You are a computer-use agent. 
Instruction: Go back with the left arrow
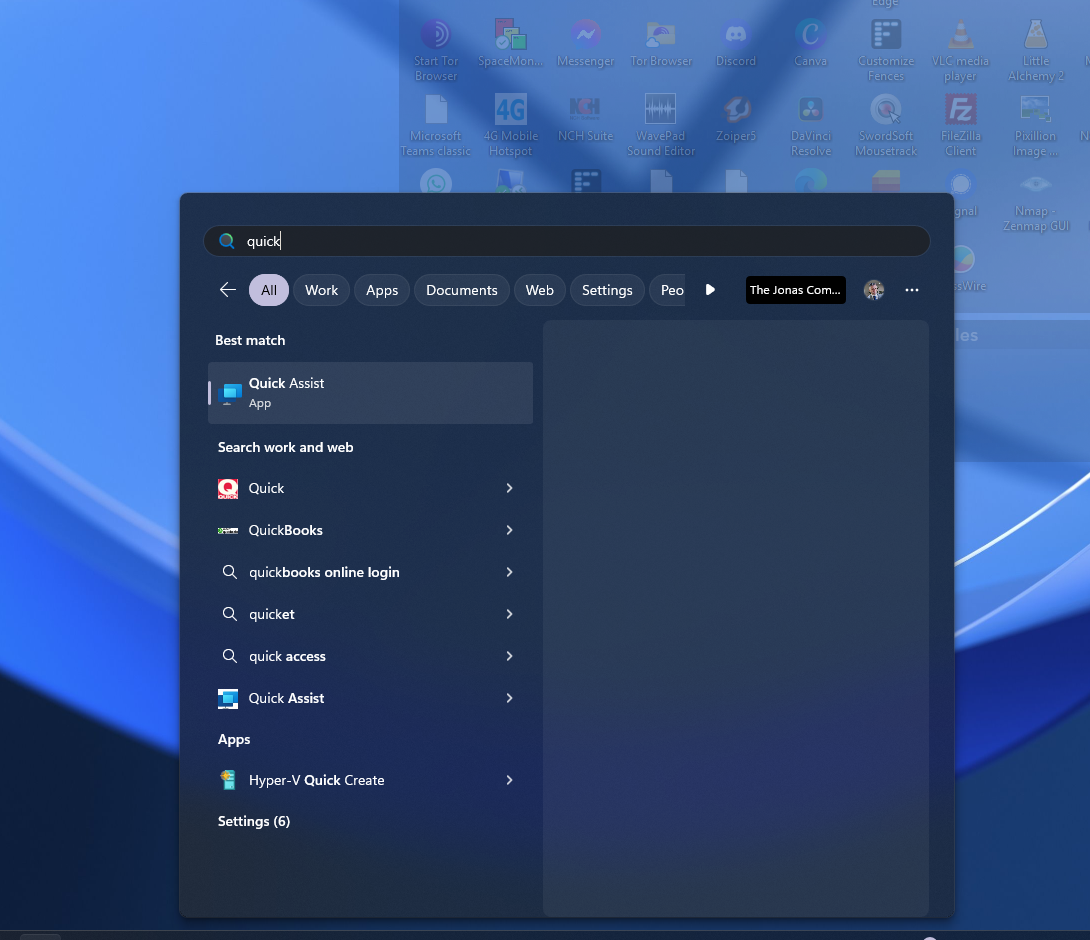228,290
